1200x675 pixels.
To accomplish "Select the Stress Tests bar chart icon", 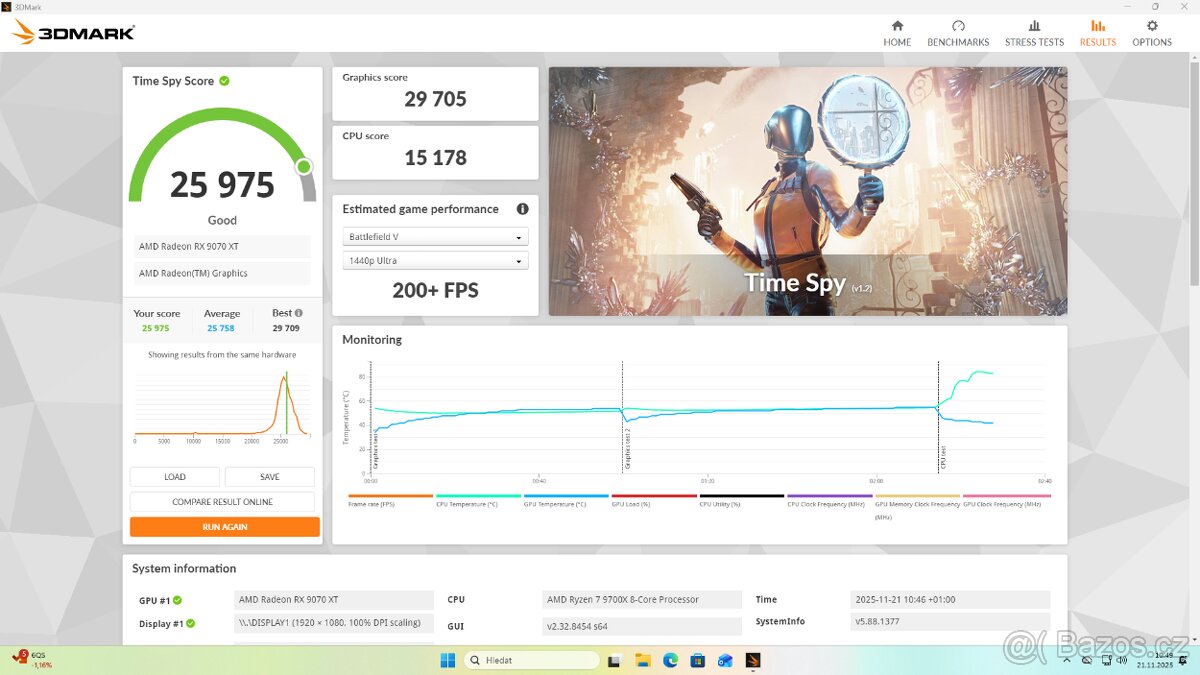I will coord(1034,26).
